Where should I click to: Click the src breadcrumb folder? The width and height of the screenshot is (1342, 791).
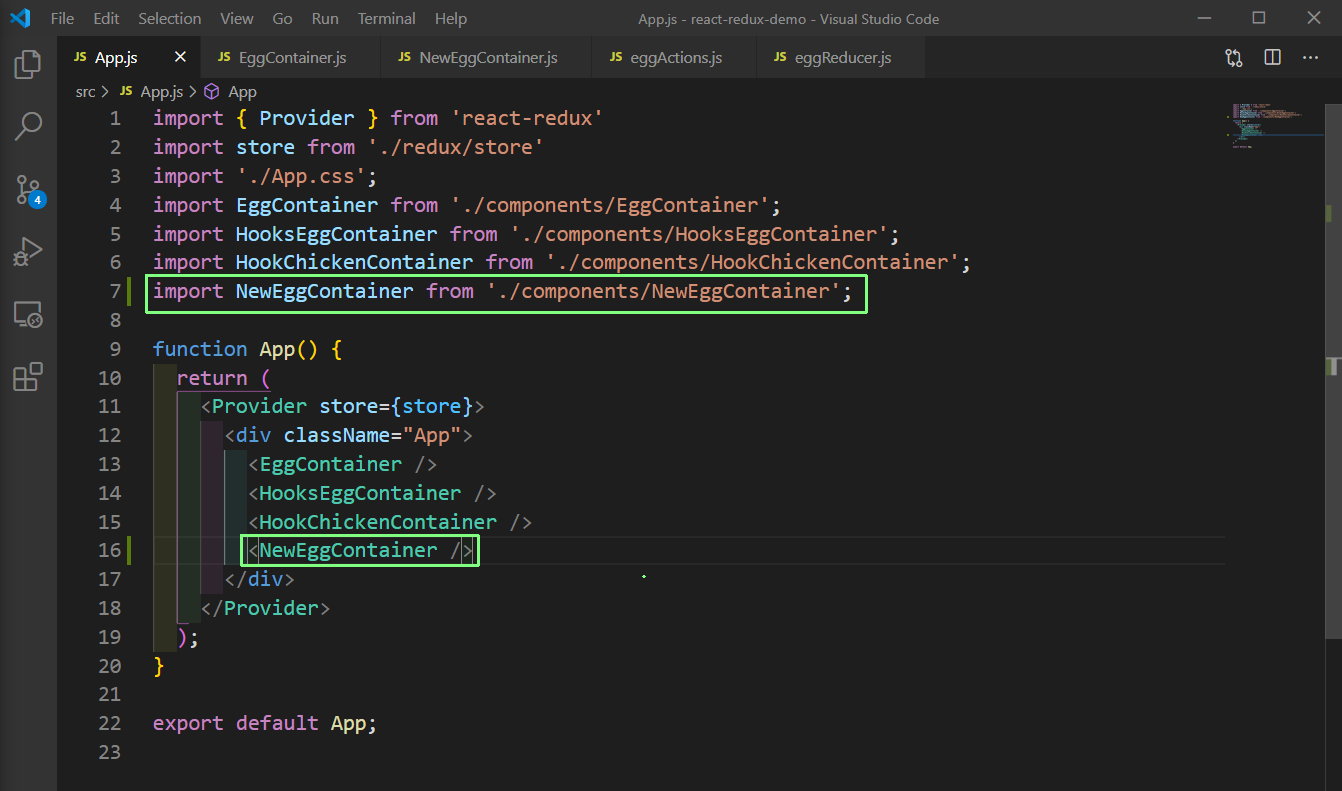(85, 92)
